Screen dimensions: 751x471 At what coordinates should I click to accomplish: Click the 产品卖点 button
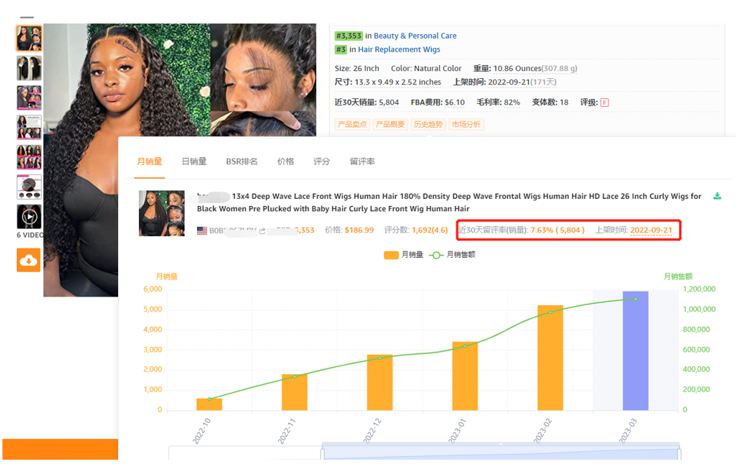(x=352, y=125)
